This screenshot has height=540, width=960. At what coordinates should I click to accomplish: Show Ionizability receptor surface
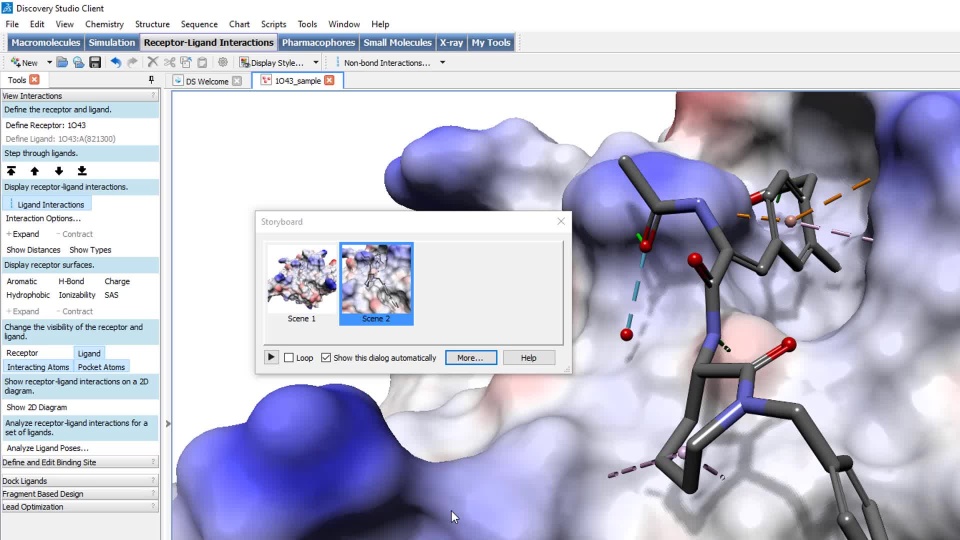coord(77,295)
